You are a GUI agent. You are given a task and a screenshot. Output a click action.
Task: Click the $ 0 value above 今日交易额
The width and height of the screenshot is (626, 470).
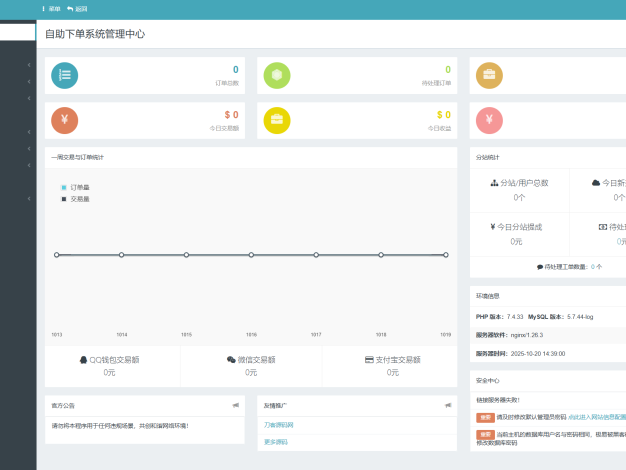tap(232, 115)
